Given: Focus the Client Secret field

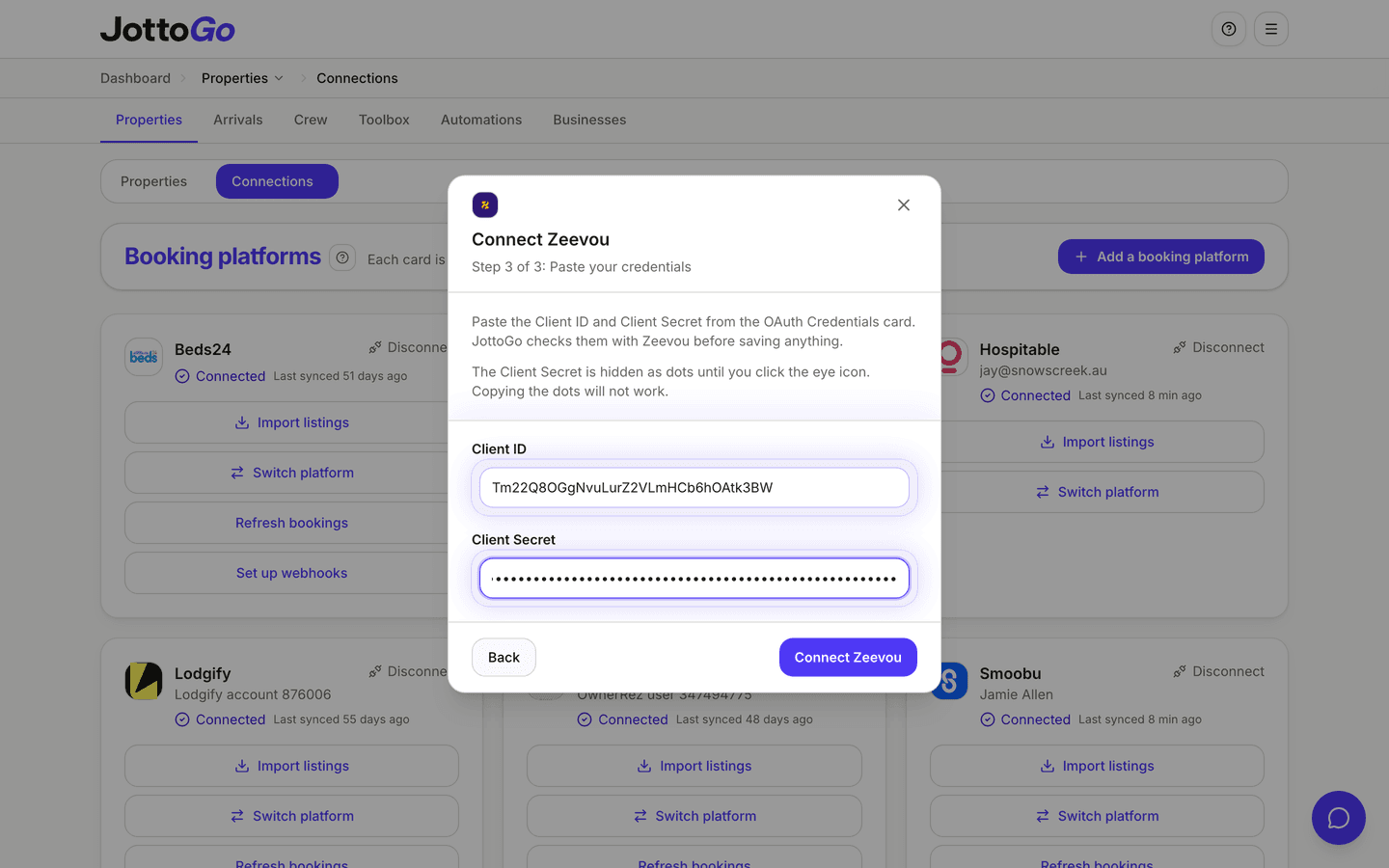Looking at the screenshot, I should 694,579.
